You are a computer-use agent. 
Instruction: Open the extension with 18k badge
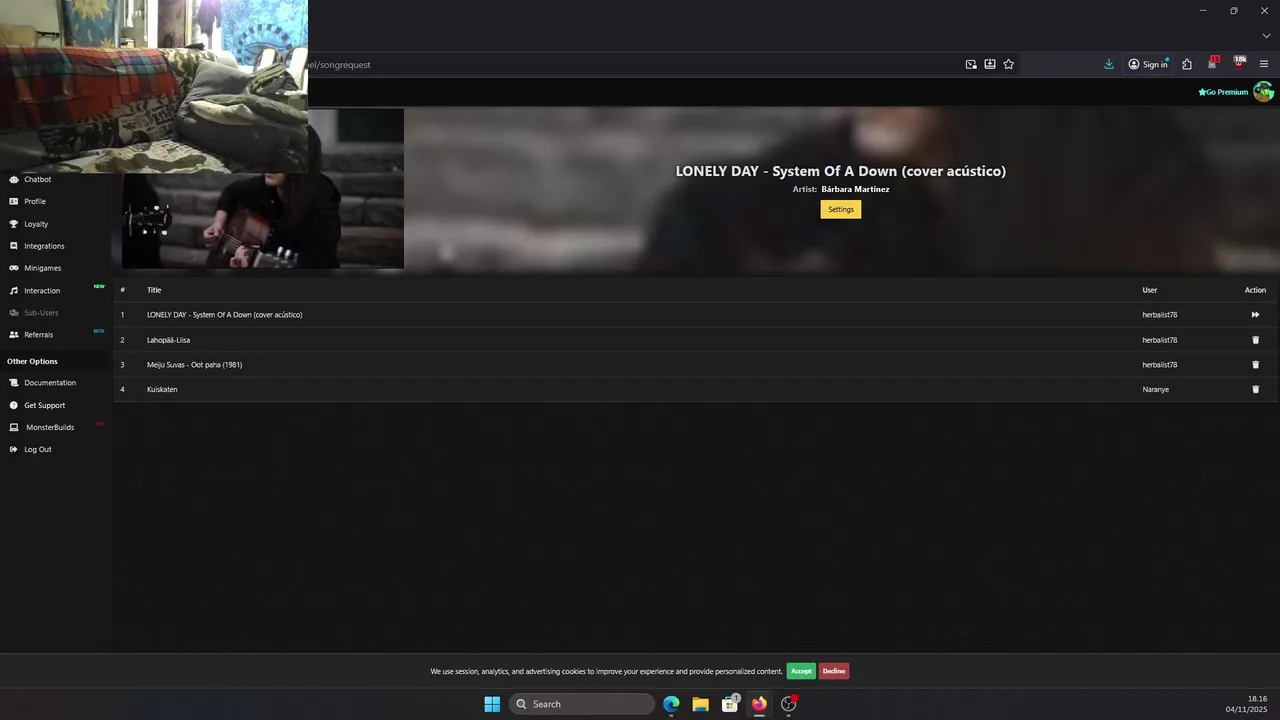click(x=1239, y=63)
